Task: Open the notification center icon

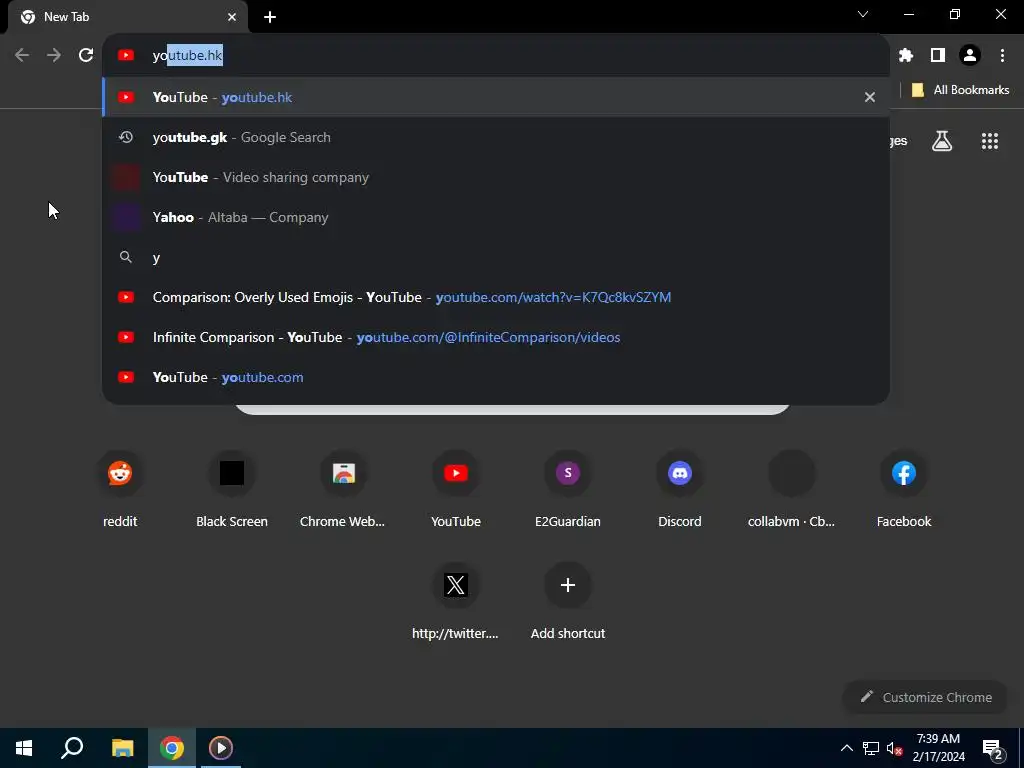Action: (x=993, y=749)
